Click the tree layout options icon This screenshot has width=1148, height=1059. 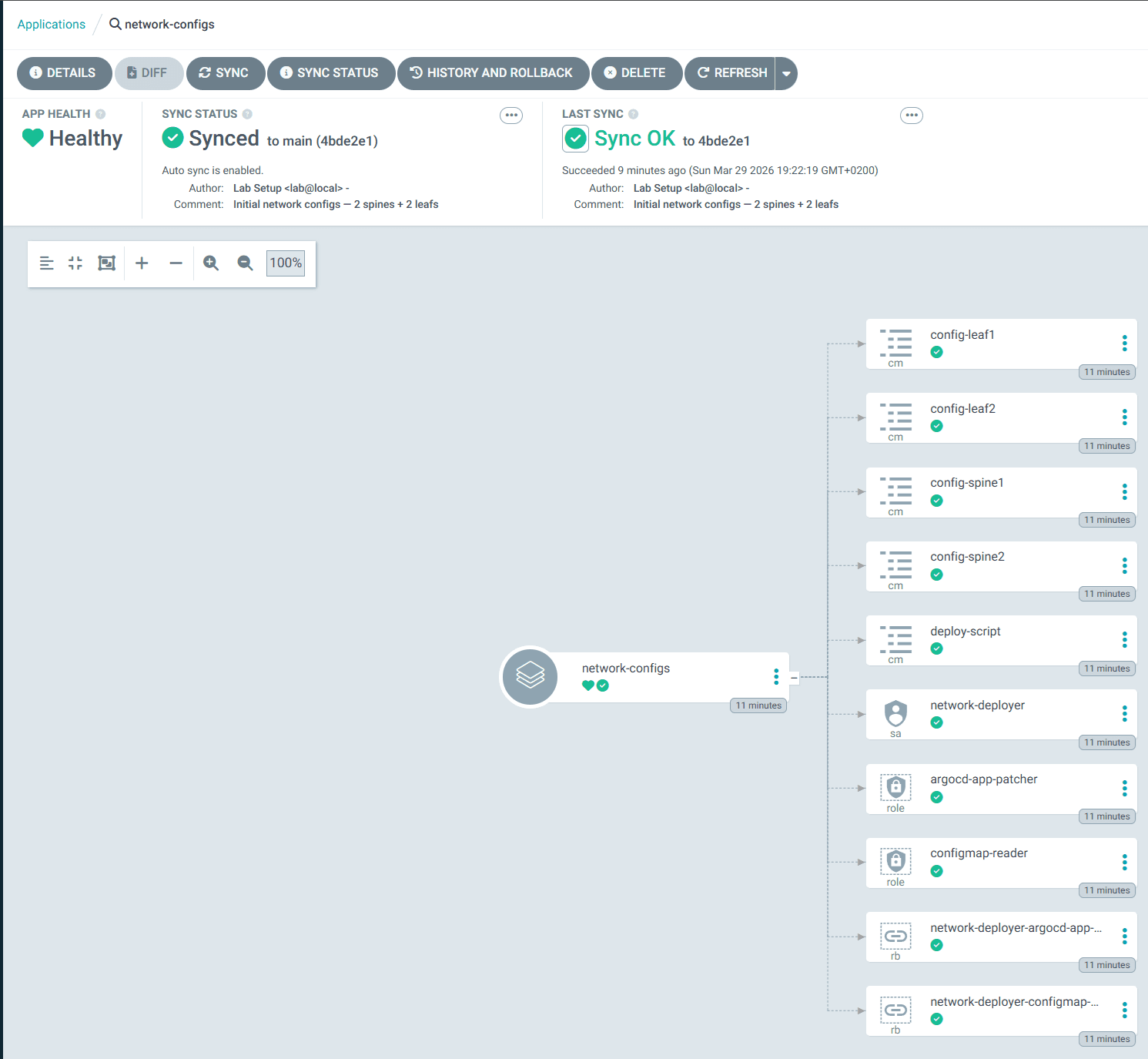(x=47, y=263)
